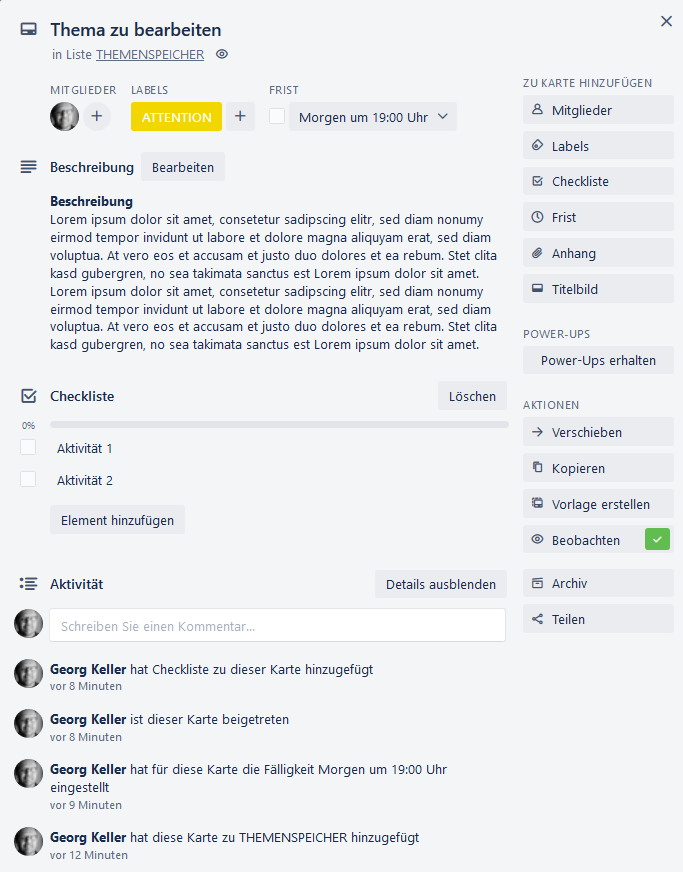The width and height of the screenshot is (683, 872).
Task: Click the eye watch icon beside THEMENSPEICHER
Action: [x=222, y=54]
